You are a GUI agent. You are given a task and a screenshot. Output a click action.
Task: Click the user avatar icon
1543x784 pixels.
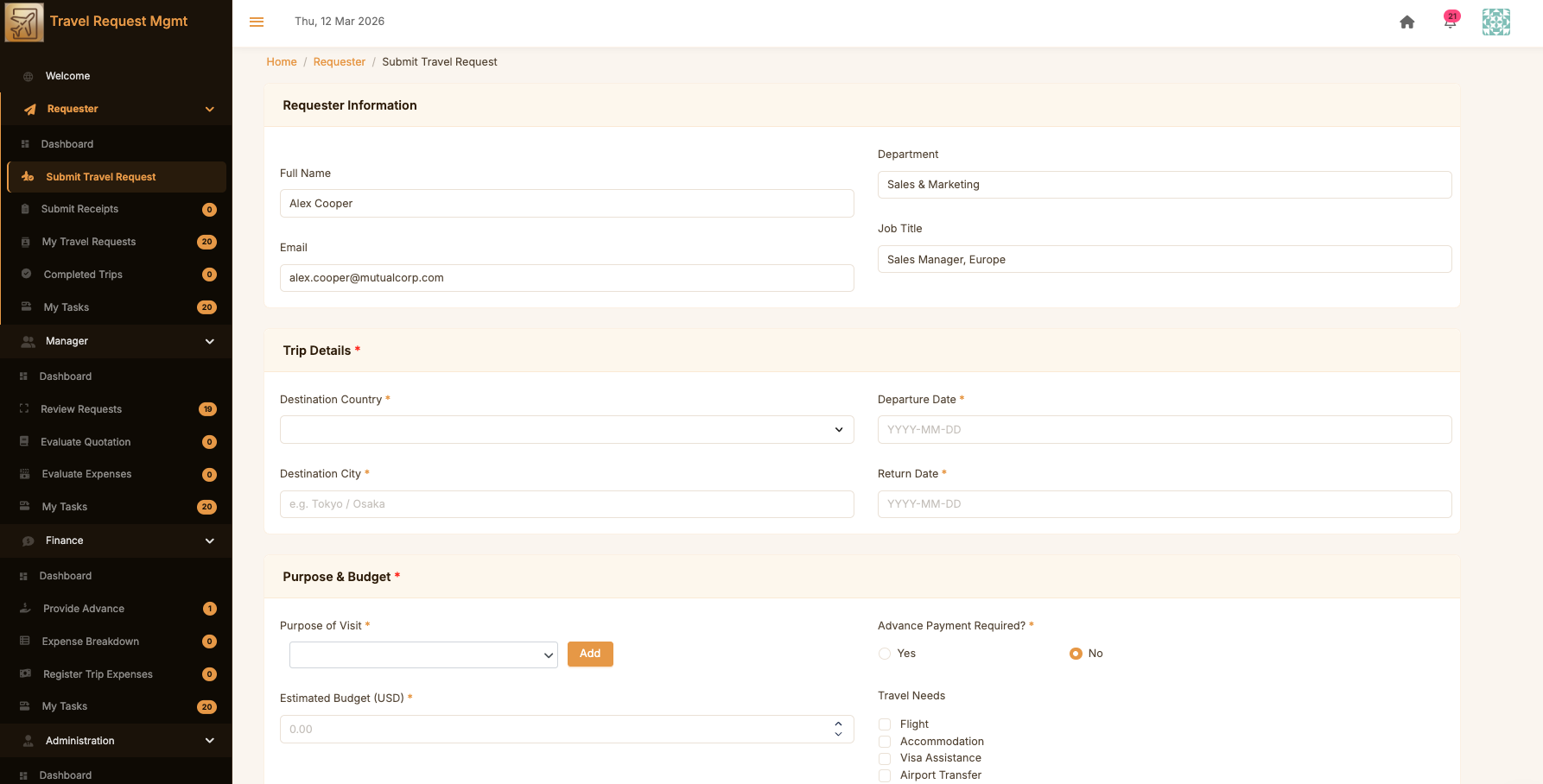(1495, 22)
